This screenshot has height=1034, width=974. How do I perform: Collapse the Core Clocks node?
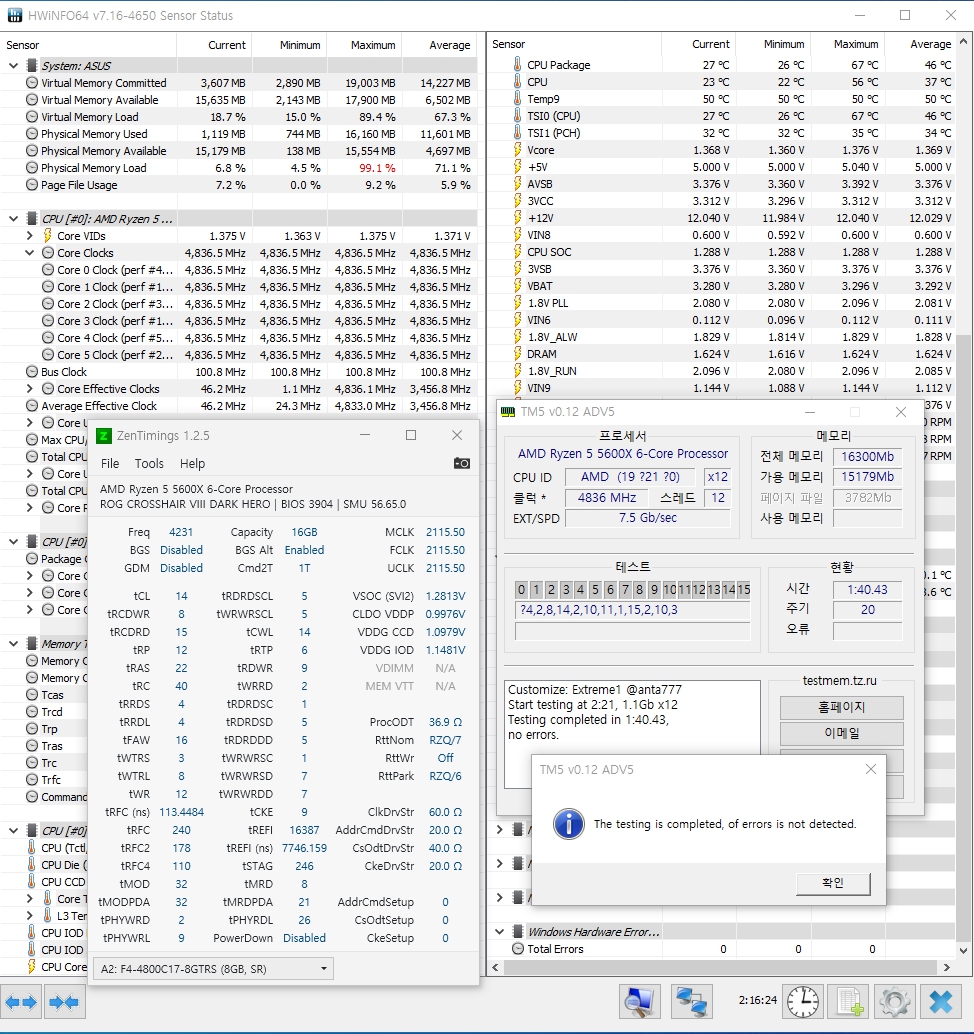[30, 253]
